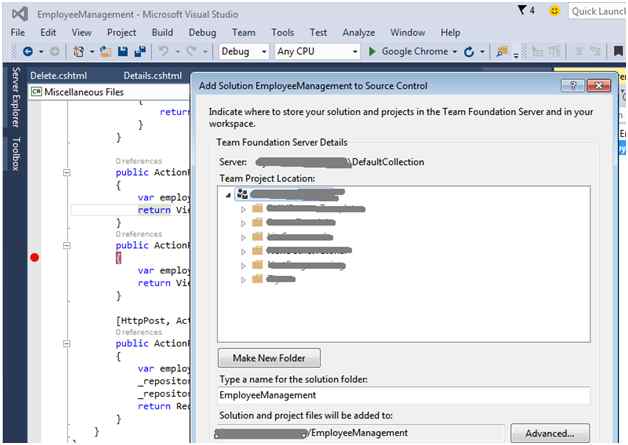Click the Open File toolbar icon
The height and width of the screenshot is (445, 628).
coord(106,51)
